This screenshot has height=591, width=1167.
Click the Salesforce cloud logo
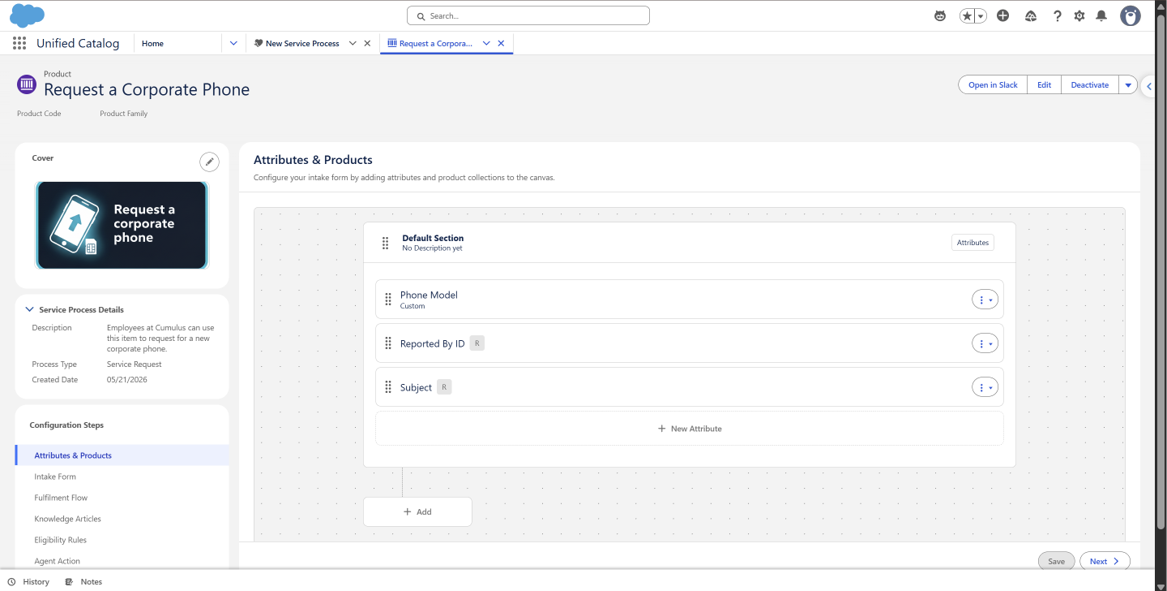pyautogui.click(x=27, y=15)
